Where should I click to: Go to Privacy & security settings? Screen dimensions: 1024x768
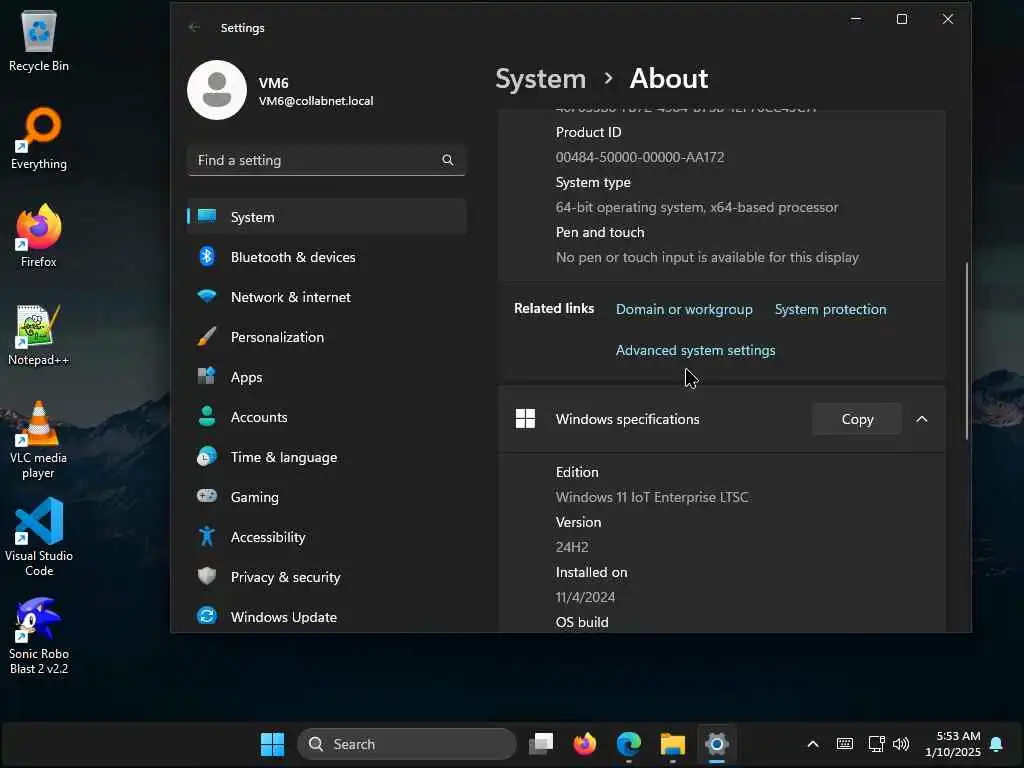point(327,577)
